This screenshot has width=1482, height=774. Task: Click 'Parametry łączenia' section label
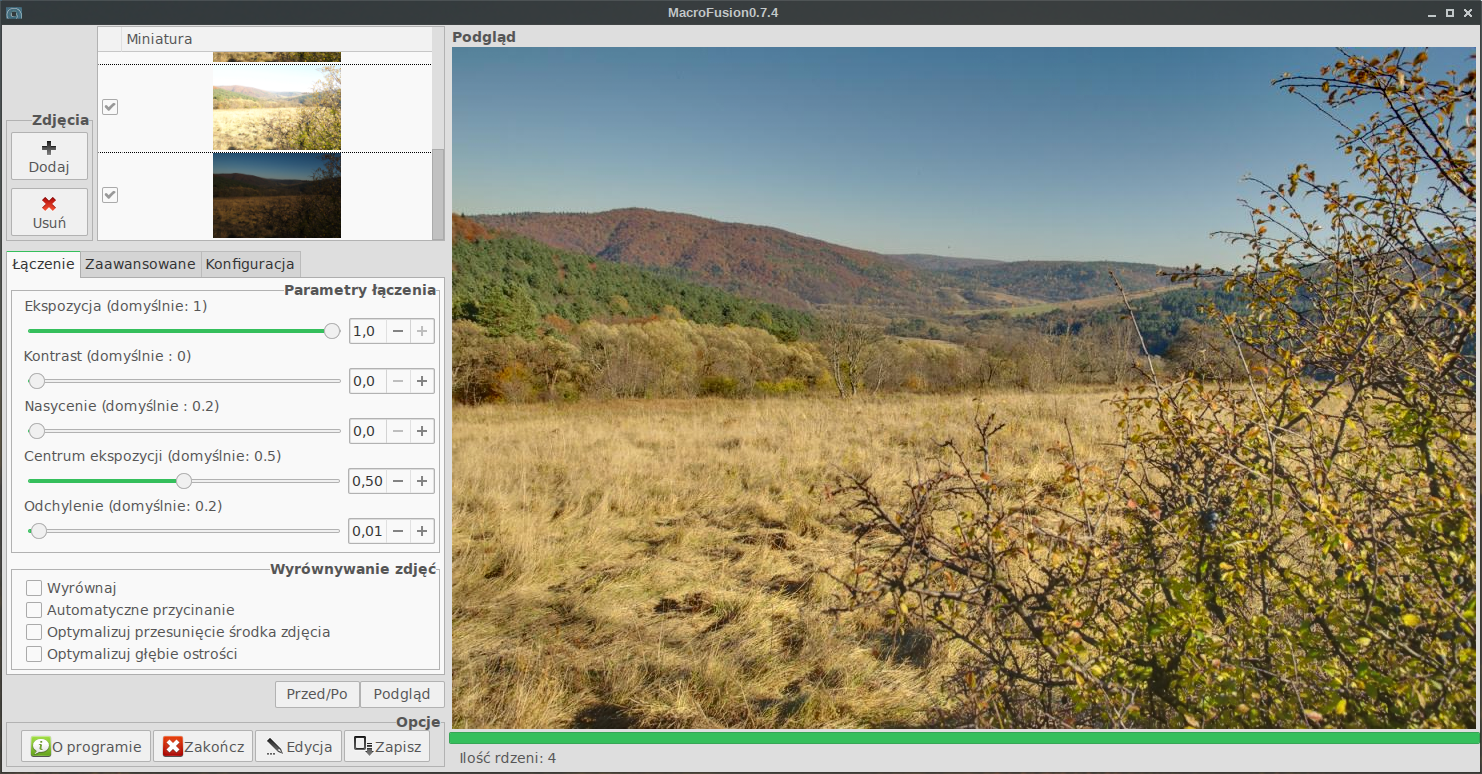pyautogui.click(x=360, y=290)
